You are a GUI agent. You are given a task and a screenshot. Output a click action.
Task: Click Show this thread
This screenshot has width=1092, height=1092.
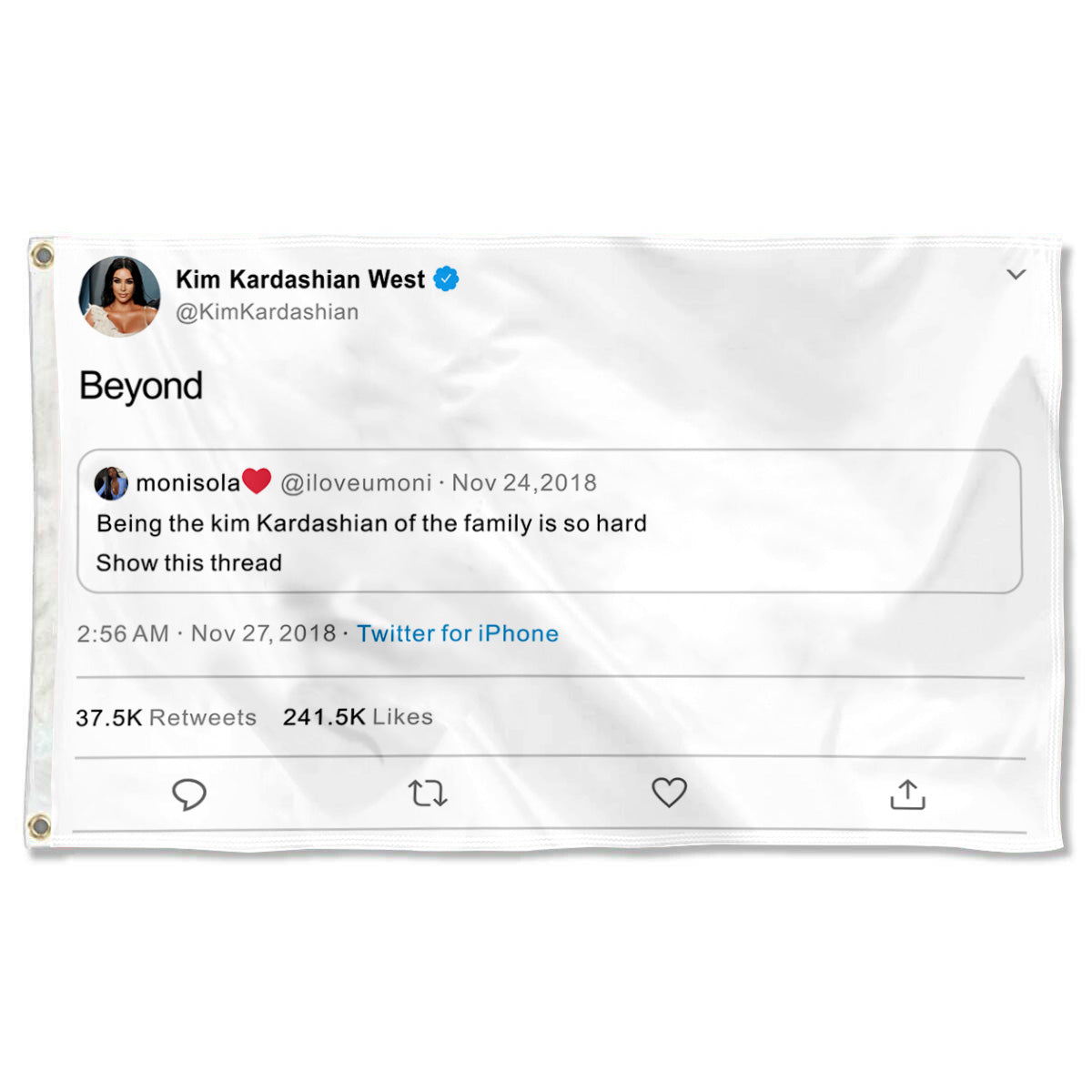point(189,563)
